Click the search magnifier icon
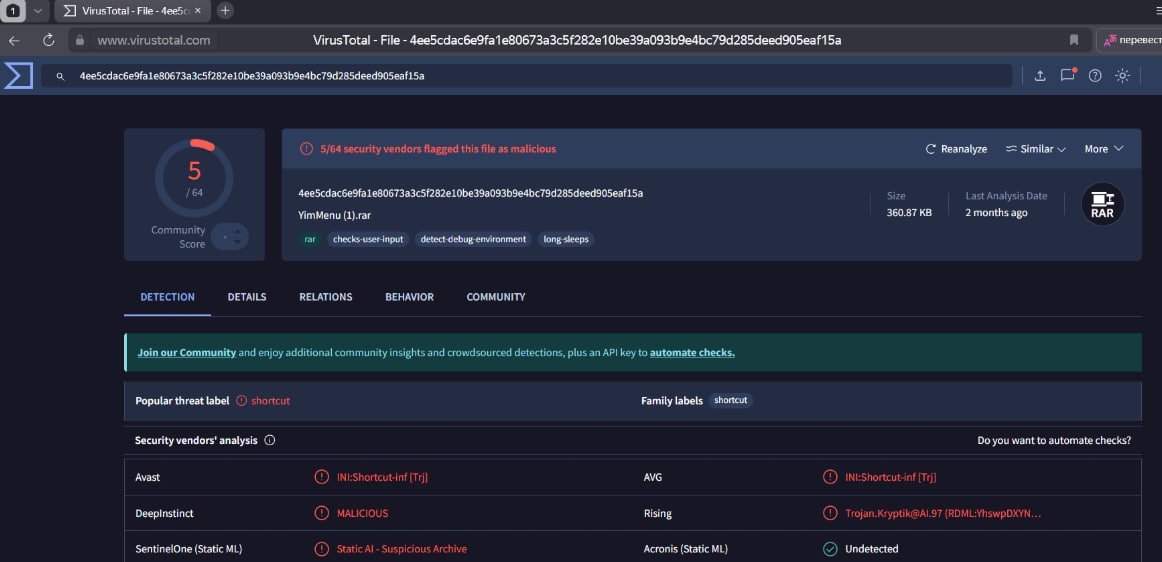This screenshot has height=562, width=1162. pyautogui.click(x=61, y=76)
